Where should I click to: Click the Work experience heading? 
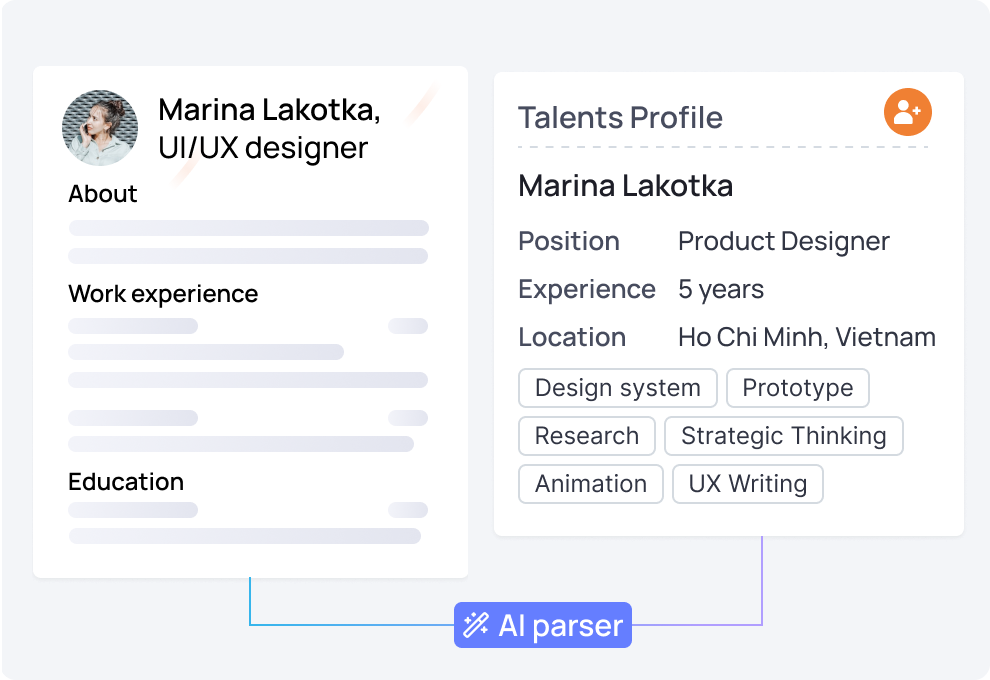point(163,294)
